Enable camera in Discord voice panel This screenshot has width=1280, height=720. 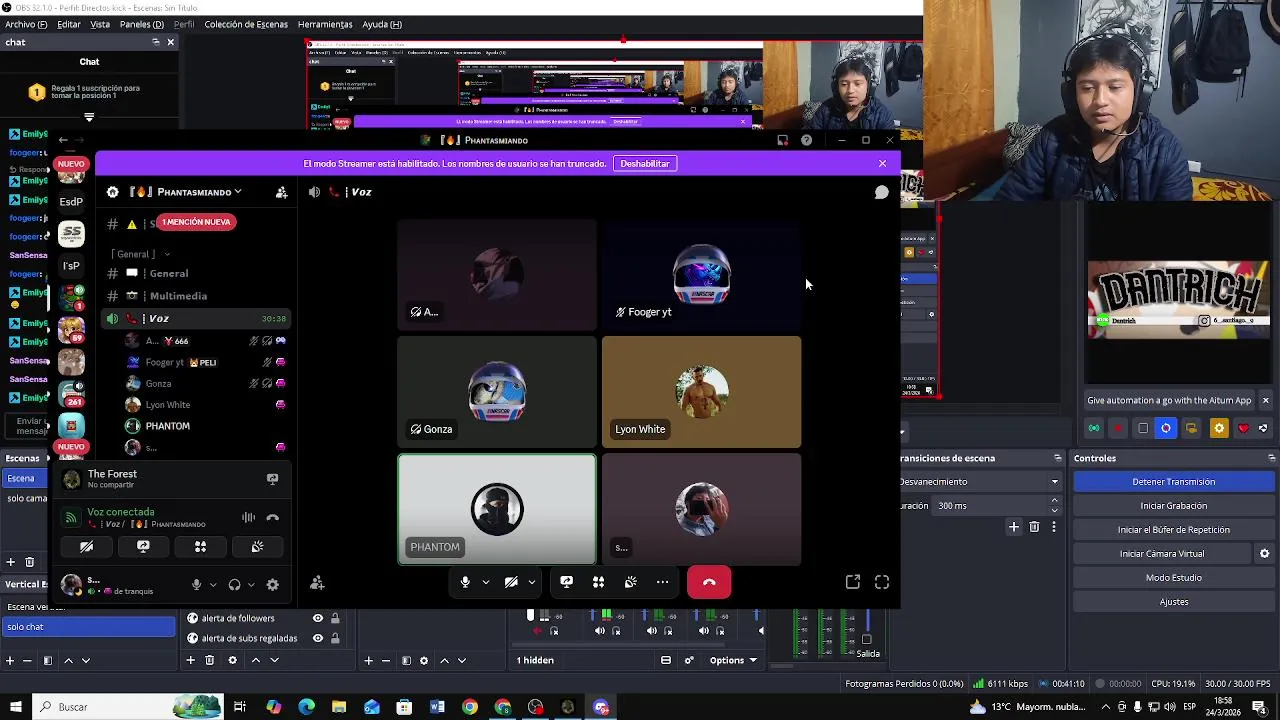pos(86,547)
